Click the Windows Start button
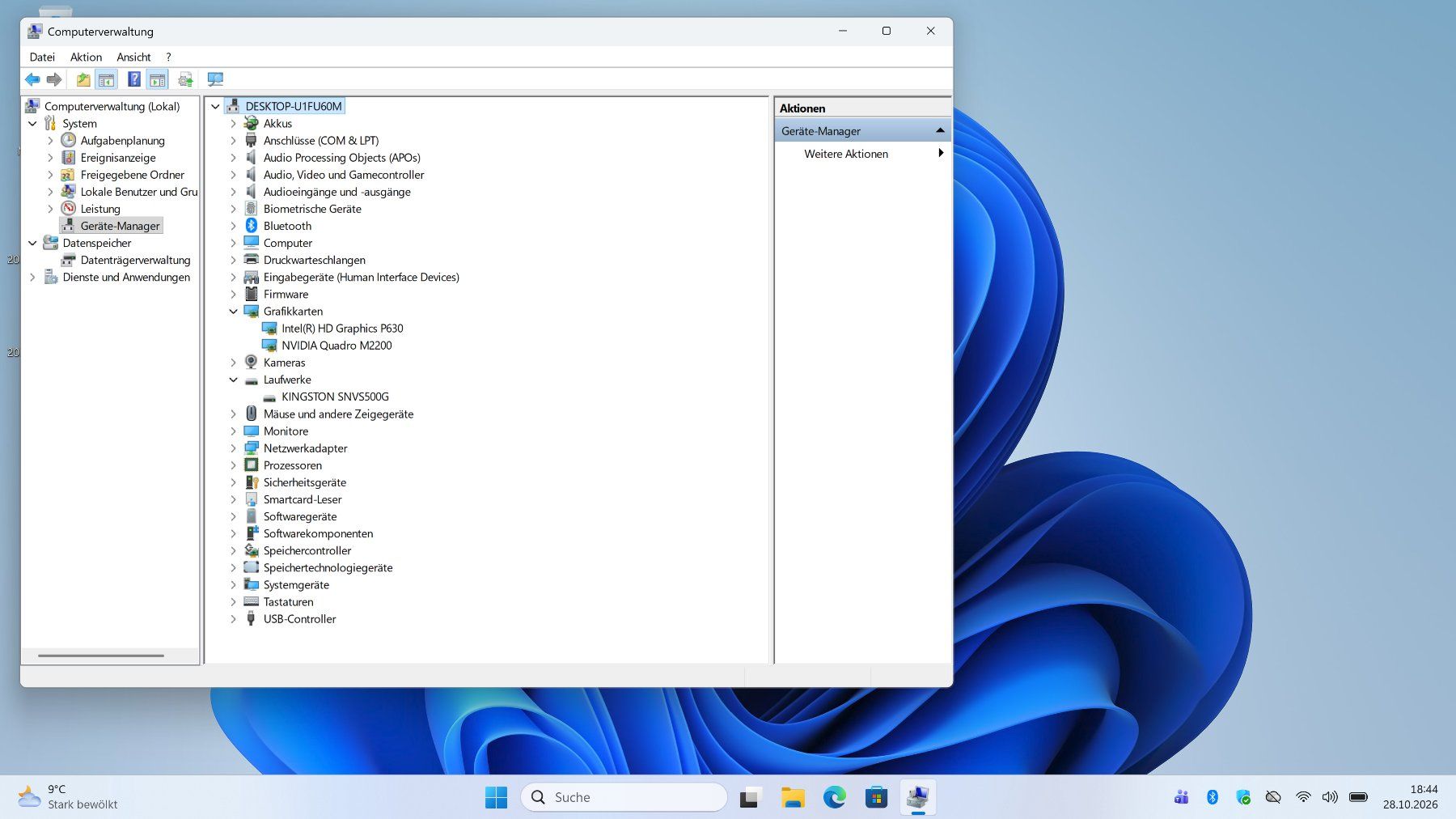 [x=496, y=797]
